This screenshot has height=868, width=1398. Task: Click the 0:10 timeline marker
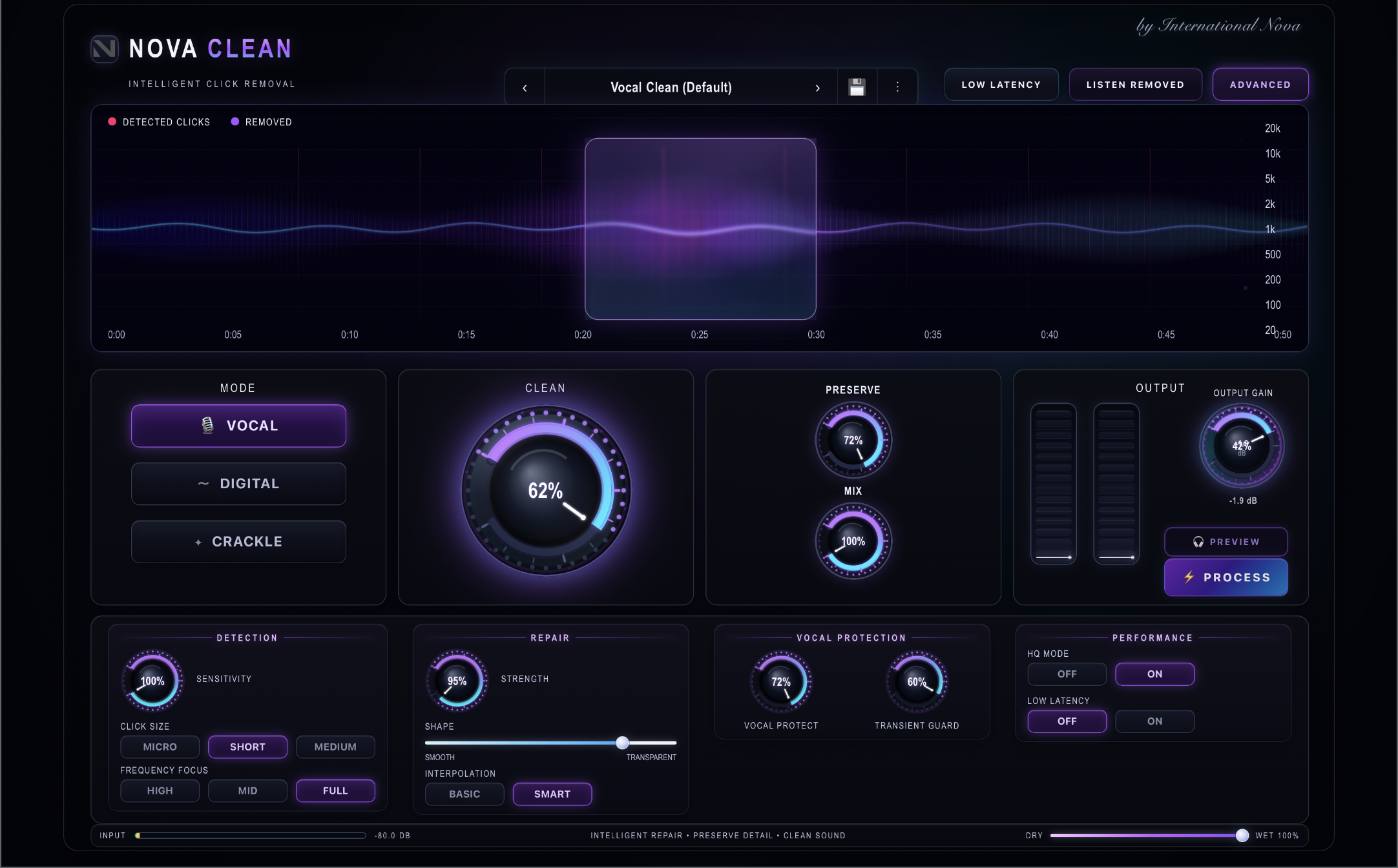(x=349, y=335)
